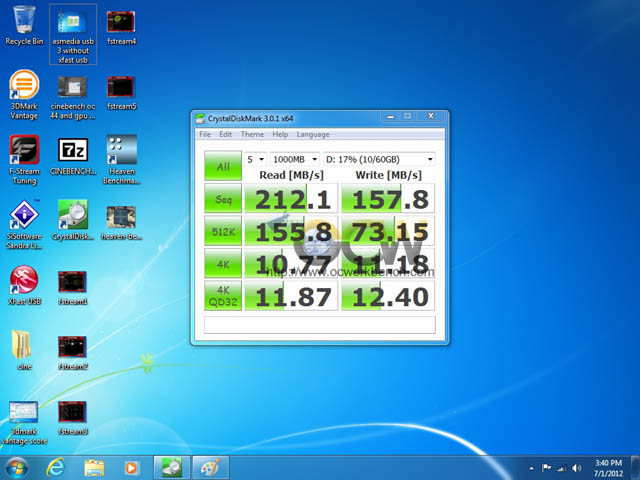
Task: Open the Edit menu in CrystalDiskMark
Action: click(225, 134)
